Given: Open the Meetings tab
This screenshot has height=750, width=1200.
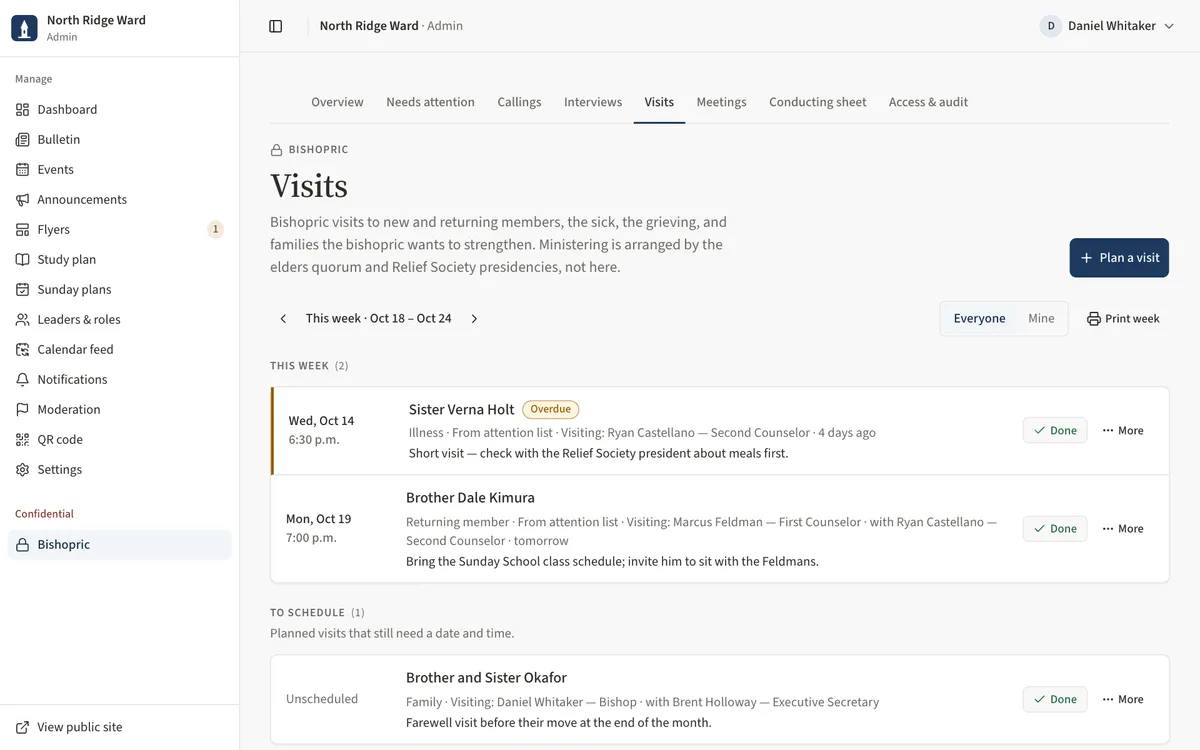Looking at the screenshot, I should 721,102.
